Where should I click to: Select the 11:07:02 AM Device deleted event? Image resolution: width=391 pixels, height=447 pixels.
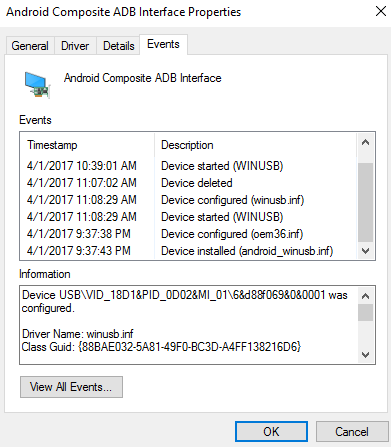point(189,183)
